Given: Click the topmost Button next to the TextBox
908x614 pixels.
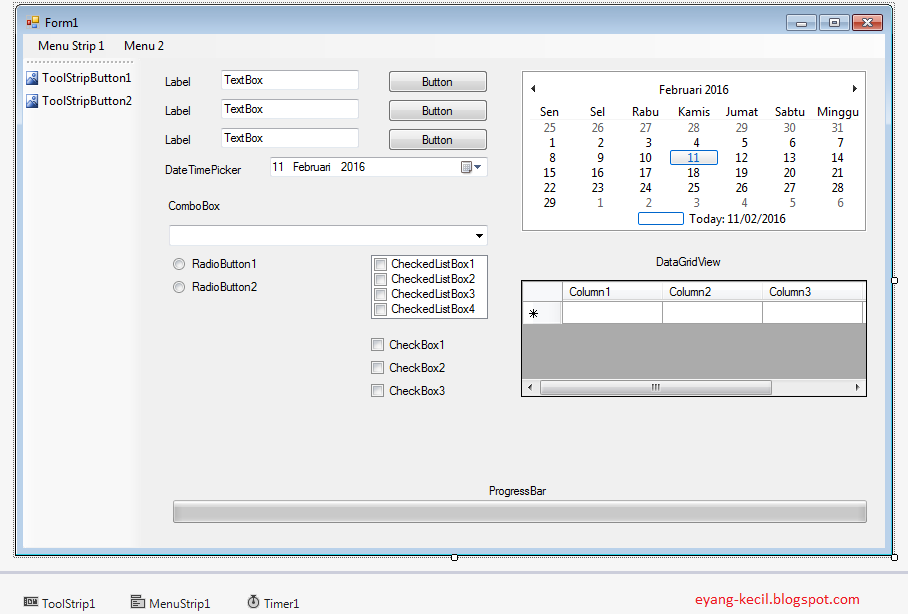Looking at the screenshot, I should (437, 81).
